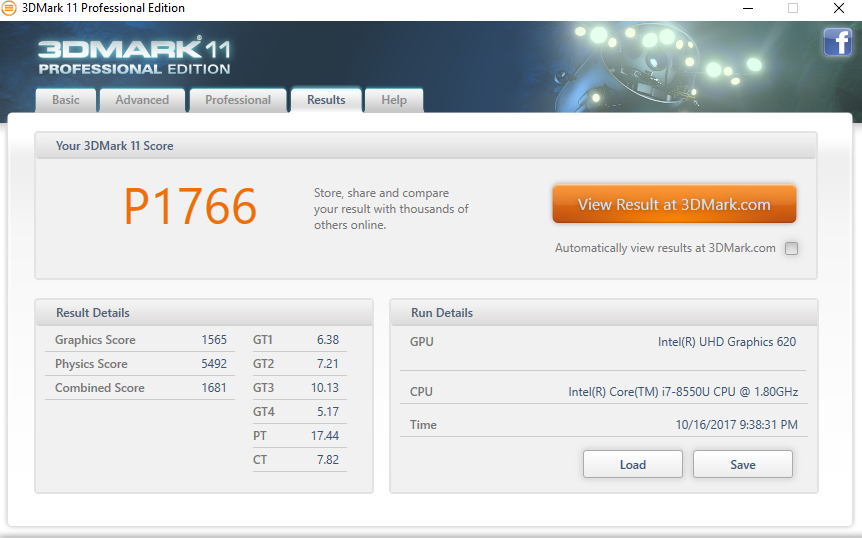This screenshot has width=862, height=538.
Task: Click the Intel UHD Graphics 620 GPU text
Action: 726,342
